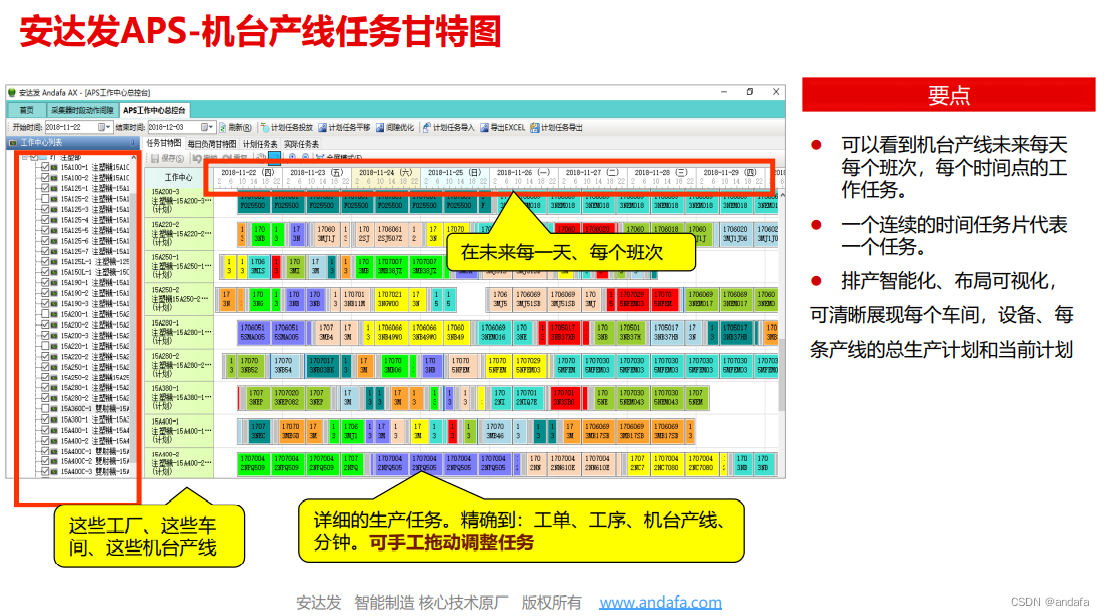Screen dimensions: 1104x616
Task: Click the 计划任务投放 release-tasks toolbar icon
Action: click(x=265, y=127)
